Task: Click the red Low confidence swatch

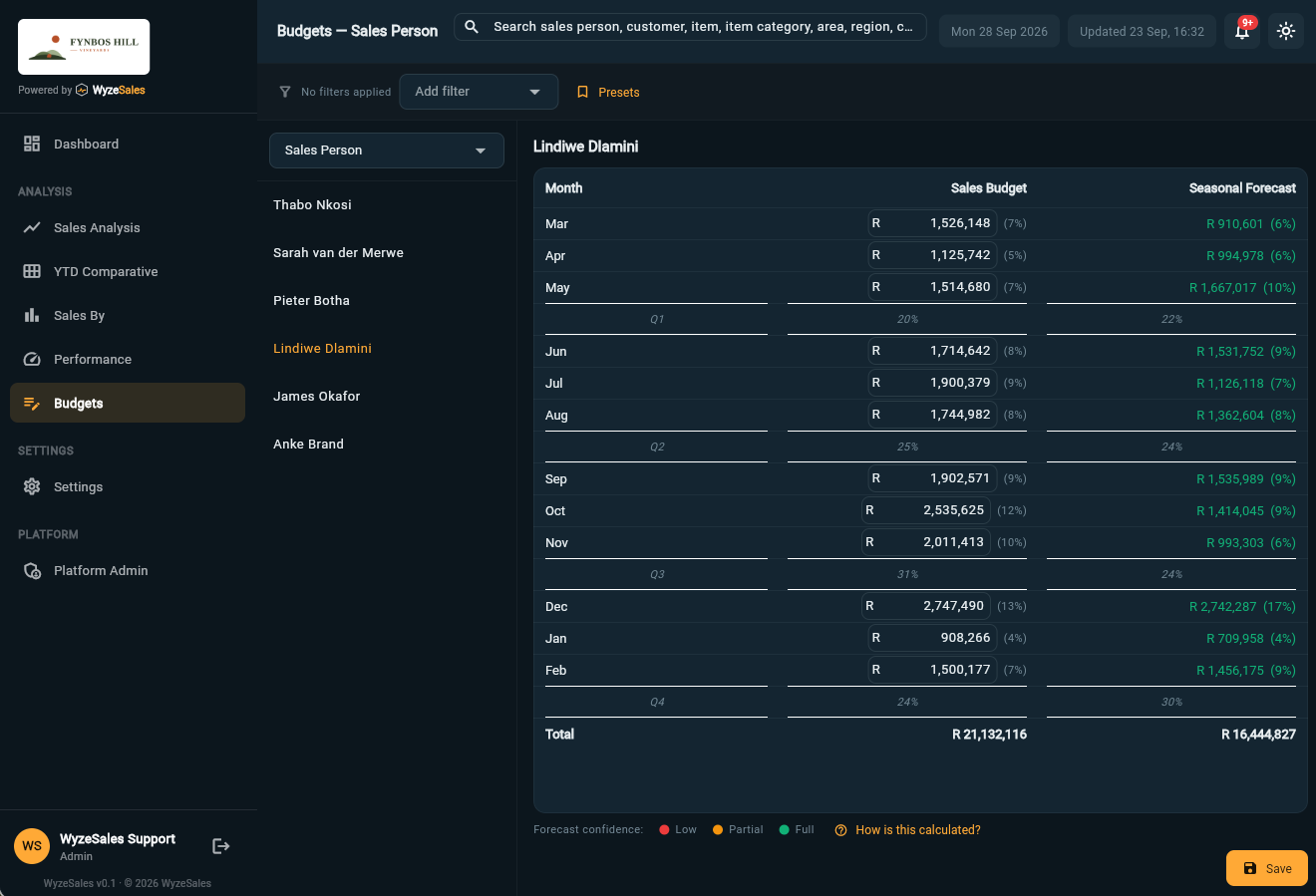Action: click(664, 830)
